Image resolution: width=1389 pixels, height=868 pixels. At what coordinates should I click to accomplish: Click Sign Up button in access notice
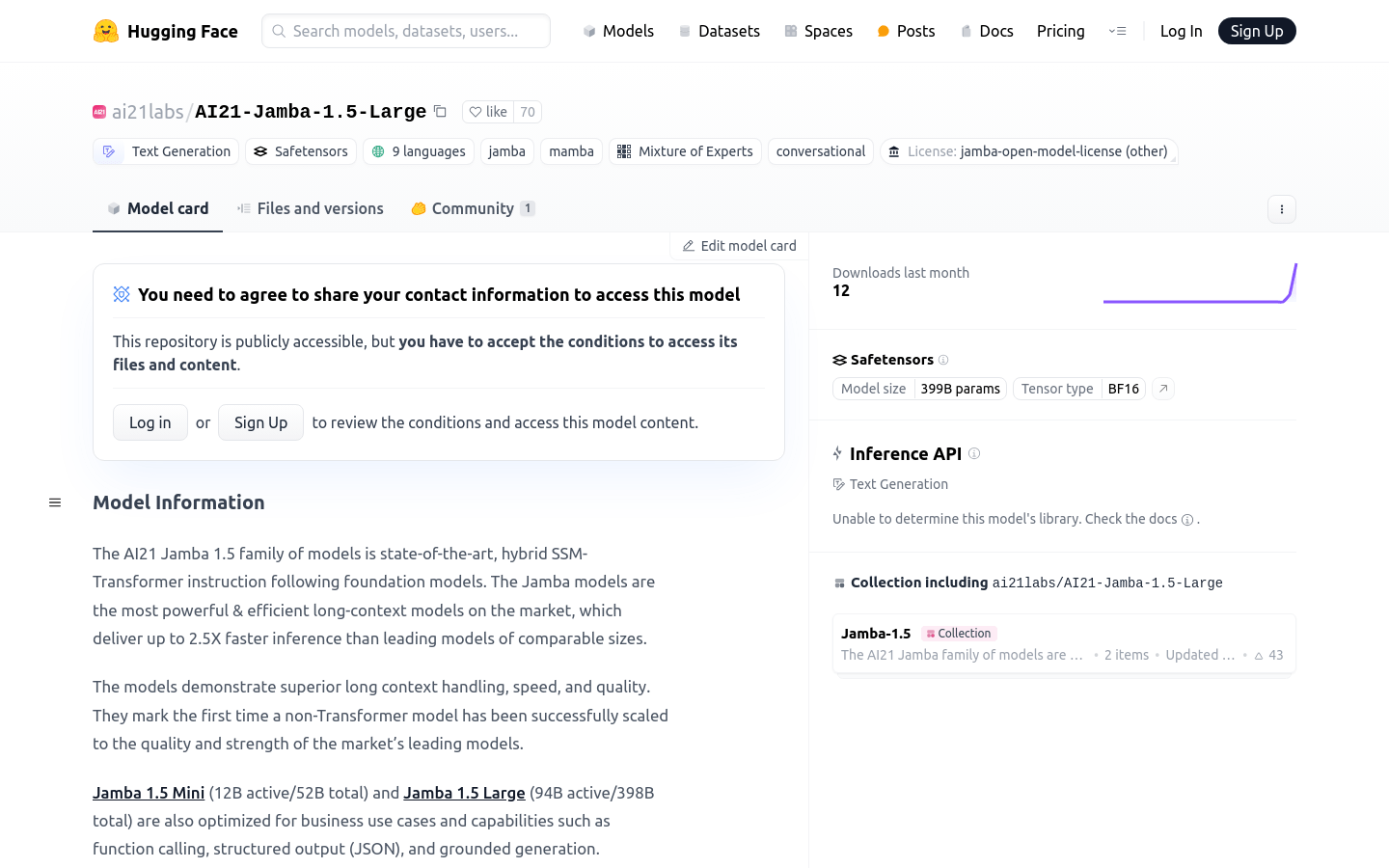tap(260, 422)
